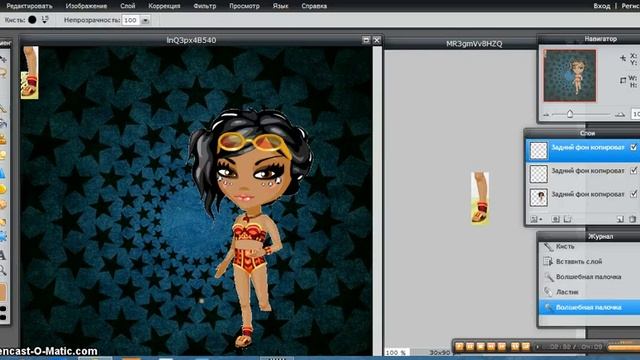Click the brush size indicator icon

(45, 19)
